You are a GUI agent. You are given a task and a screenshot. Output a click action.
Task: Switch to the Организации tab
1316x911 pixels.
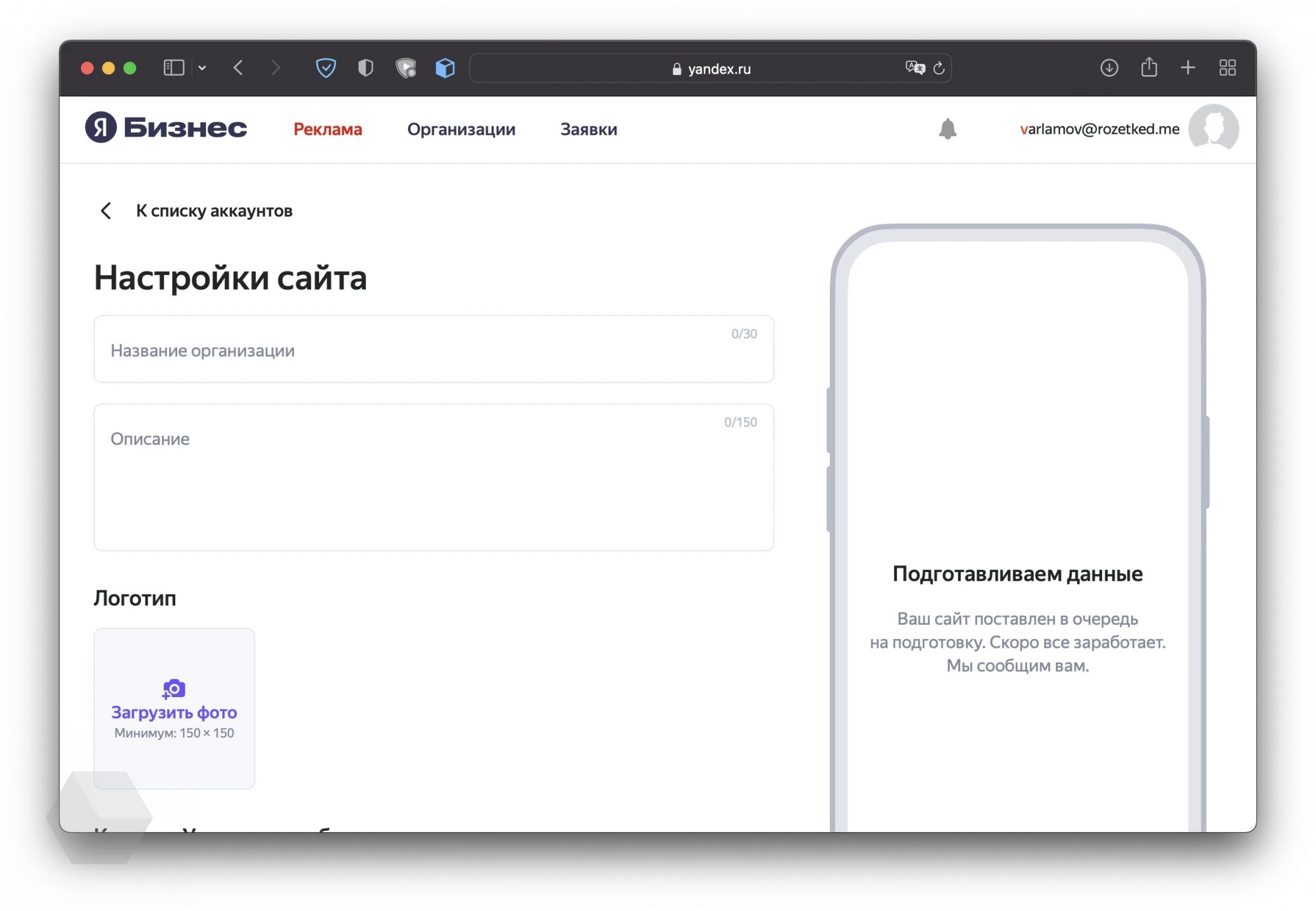coord(461,130)
